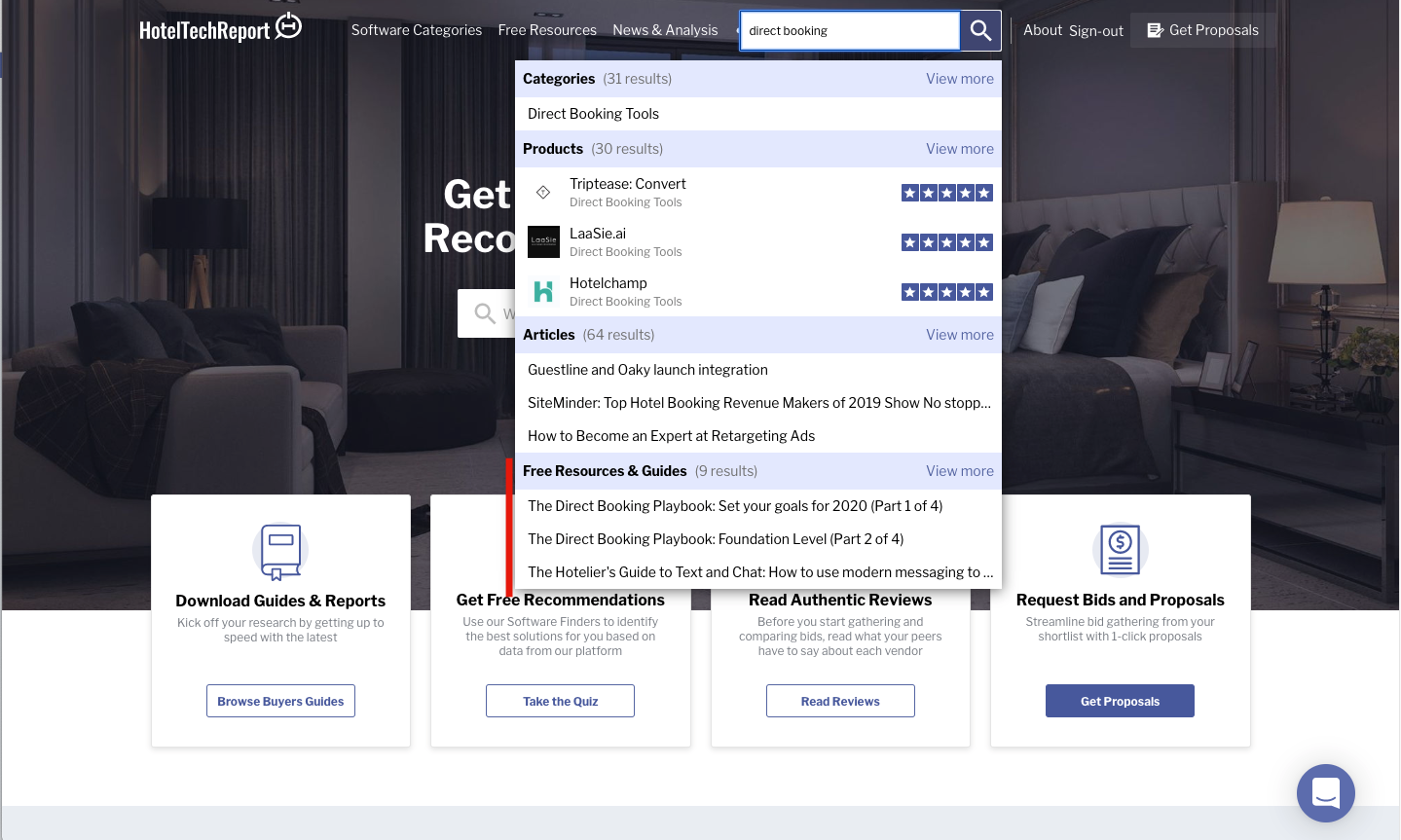
Task: Open Direct Booking Playbook Part 1 of 4
Action: pyautogui.click(x=758, y=506)
